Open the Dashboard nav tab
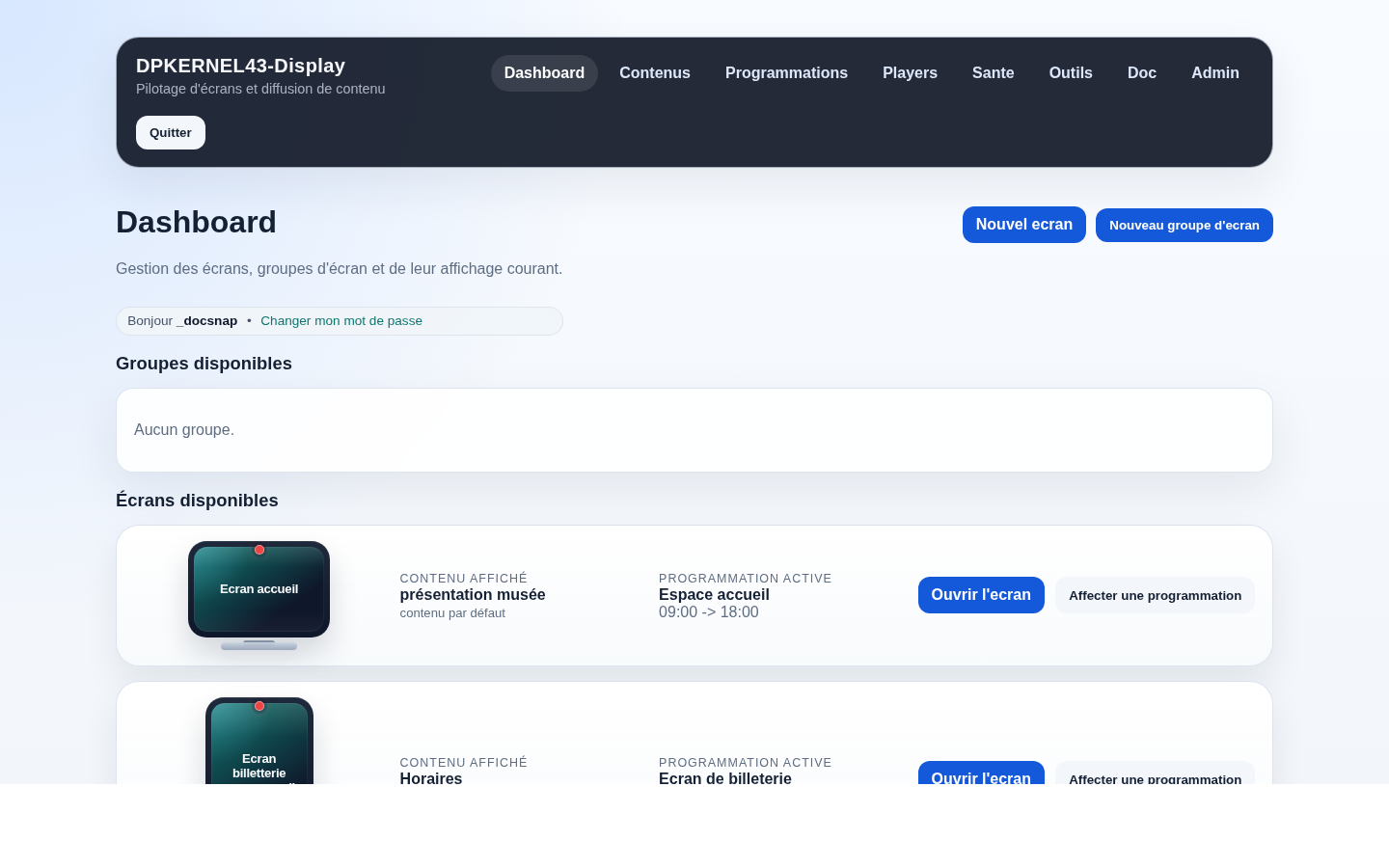The image size is (1389, 868). (544, 73)
